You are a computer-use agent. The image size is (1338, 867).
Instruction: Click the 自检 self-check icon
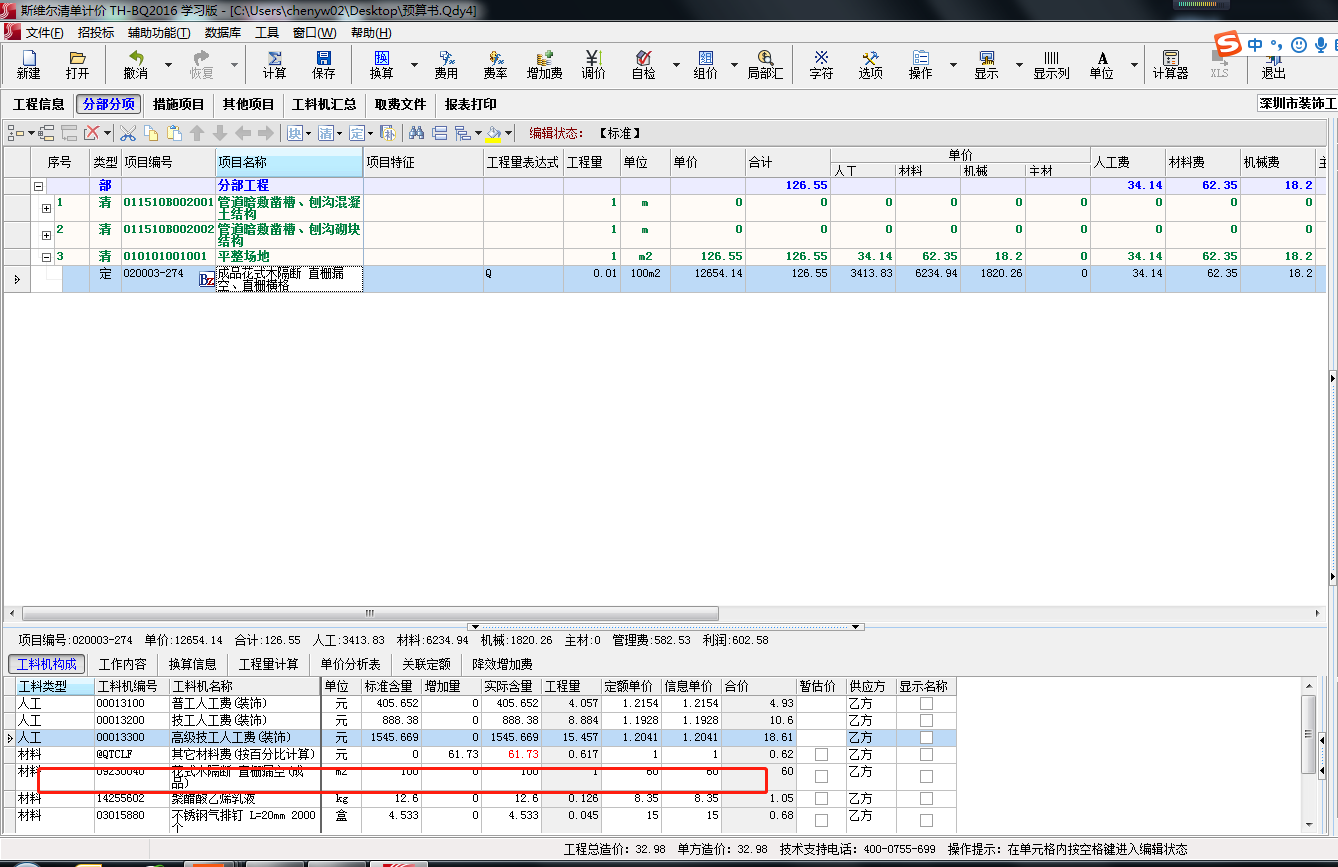click(x=643, y=65)
